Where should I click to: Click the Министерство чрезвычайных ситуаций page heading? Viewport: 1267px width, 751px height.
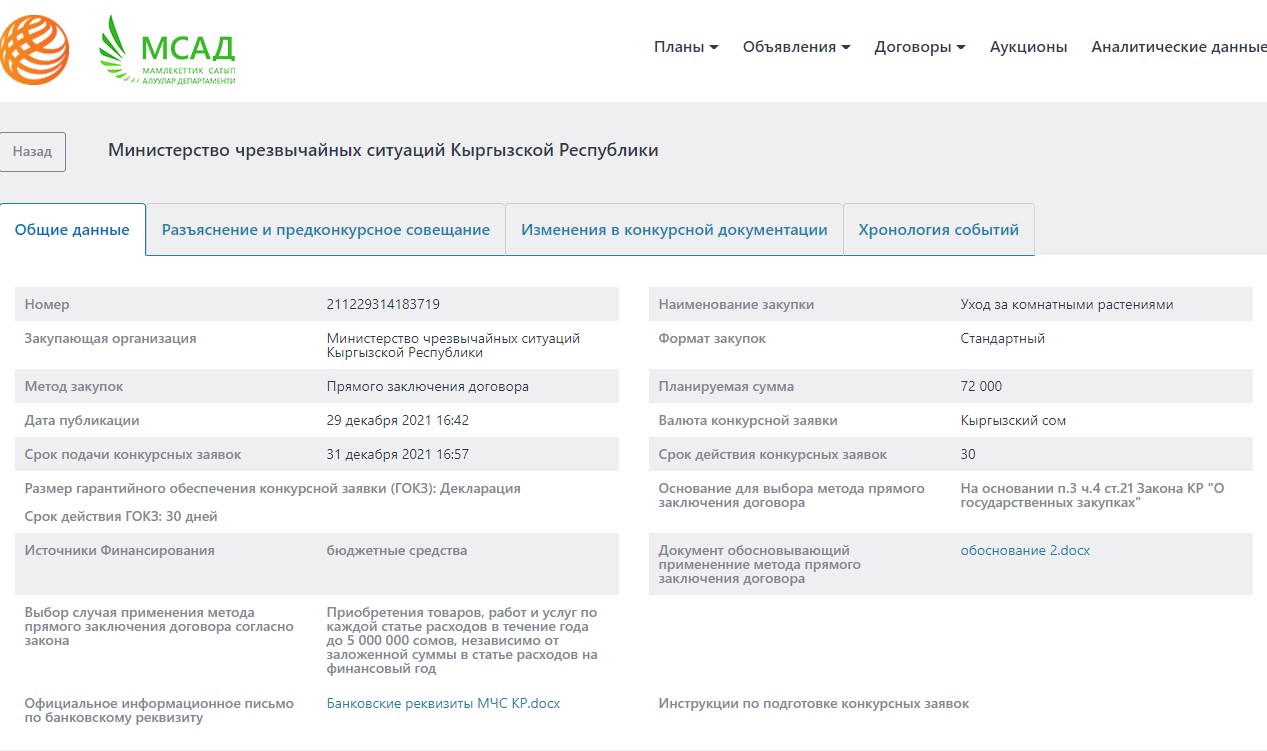point(383,151)
